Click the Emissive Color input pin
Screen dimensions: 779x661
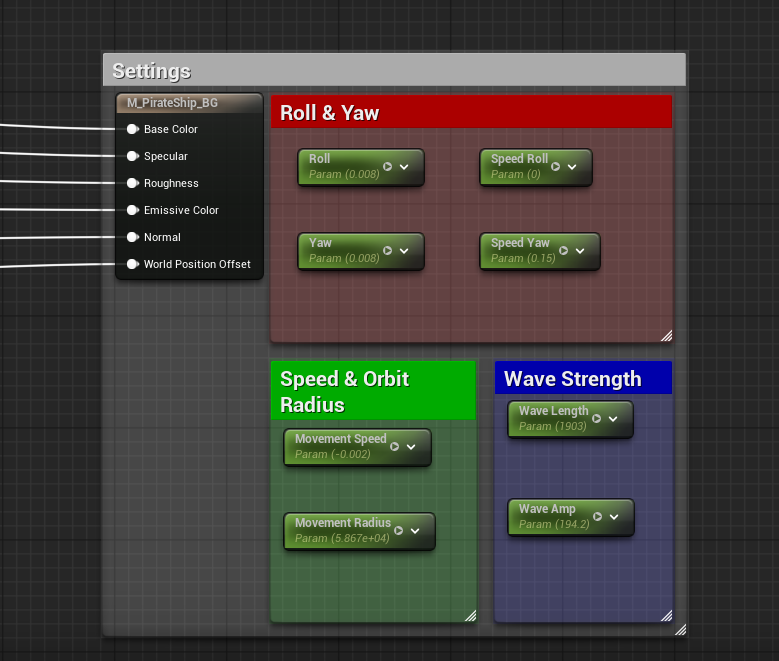pos(132,210)
